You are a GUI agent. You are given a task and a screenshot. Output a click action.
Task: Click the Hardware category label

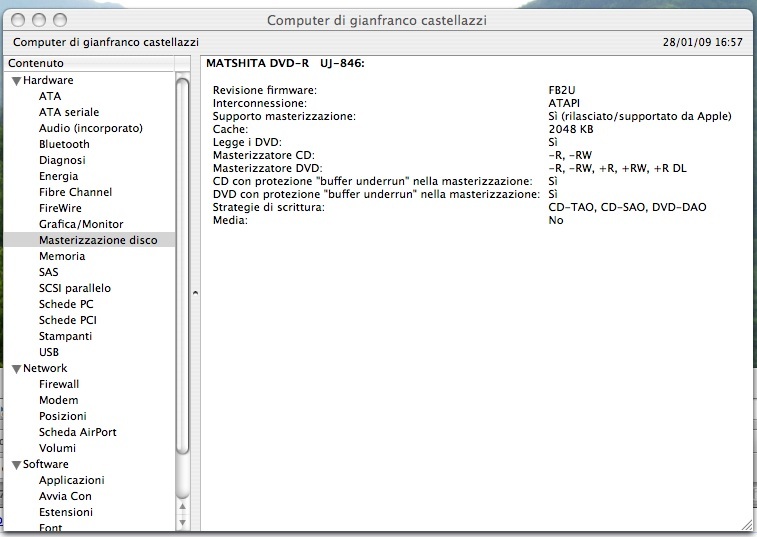pos(48,80)
